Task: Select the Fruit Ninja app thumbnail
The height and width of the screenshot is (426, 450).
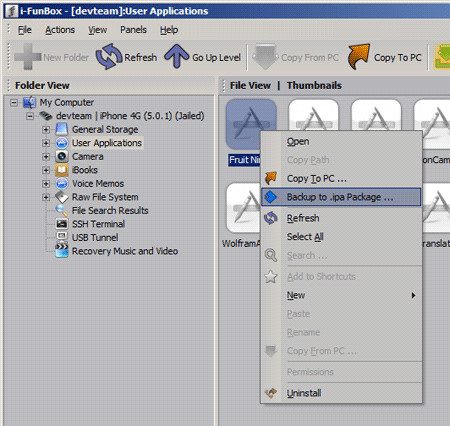Action: pos(251,124)
